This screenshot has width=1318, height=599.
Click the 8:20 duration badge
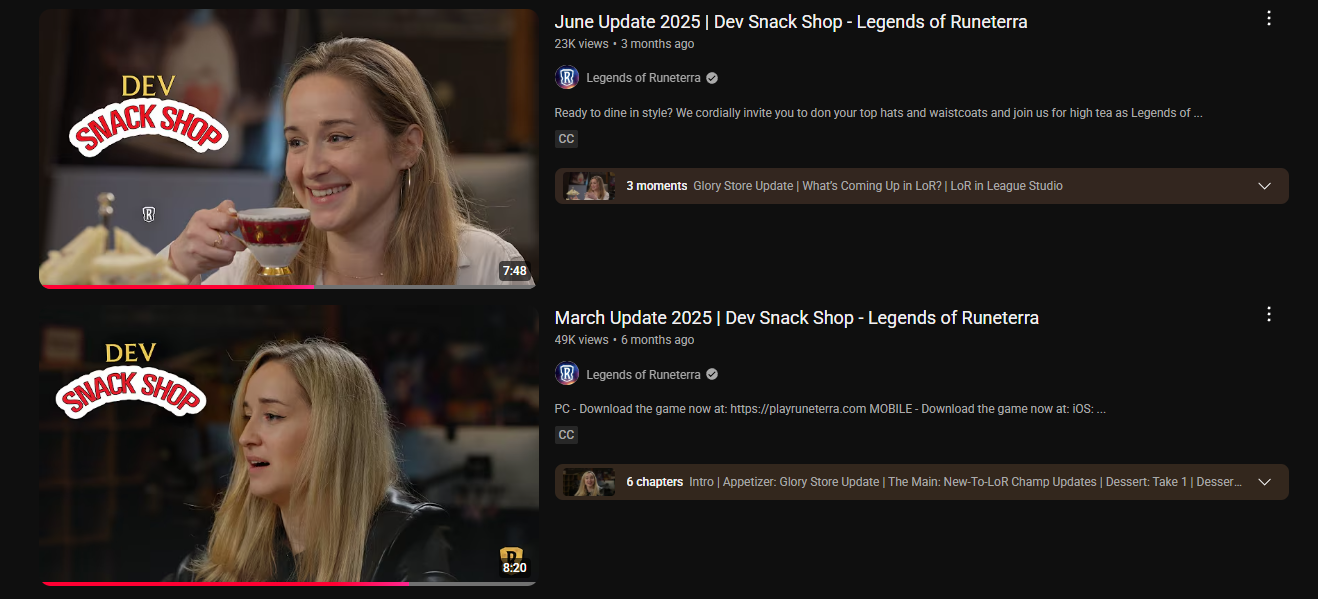(514, 568)
